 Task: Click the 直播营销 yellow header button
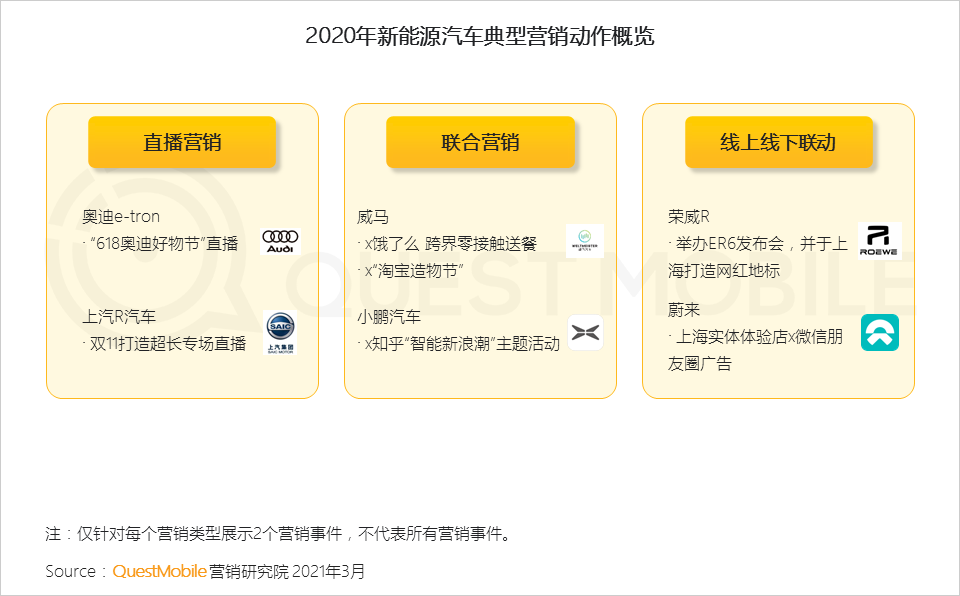coord(182,142)
